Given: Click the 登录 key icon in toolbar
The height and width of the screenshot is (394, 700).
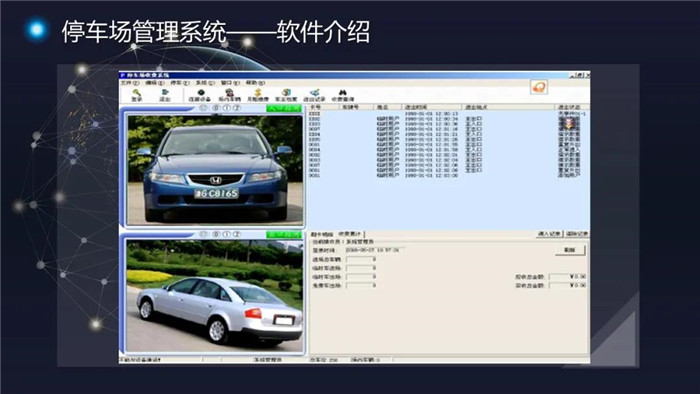Looking at the screenshot, I should [x=136, y=95].
